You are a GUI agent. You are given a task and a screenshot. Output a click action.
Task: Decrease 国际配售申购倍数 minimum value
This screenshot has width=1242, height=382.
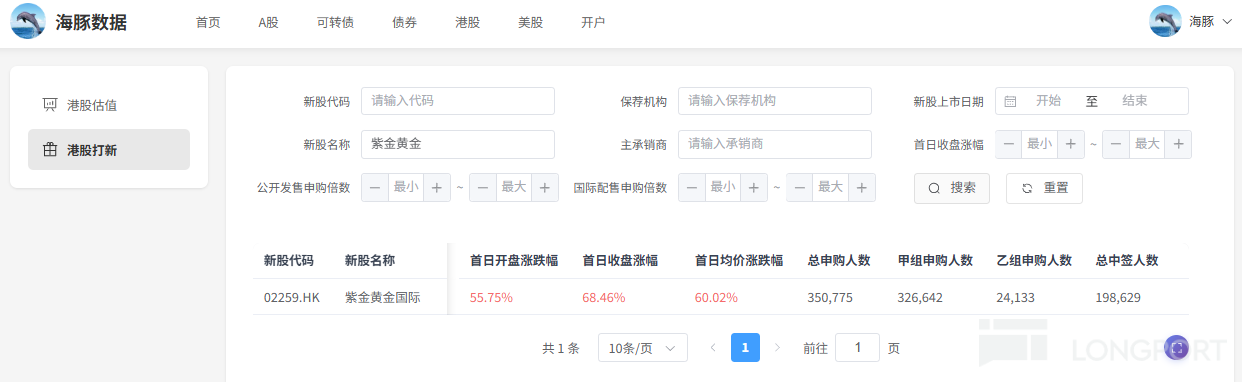pyautogui.click(x=692, y=187)
